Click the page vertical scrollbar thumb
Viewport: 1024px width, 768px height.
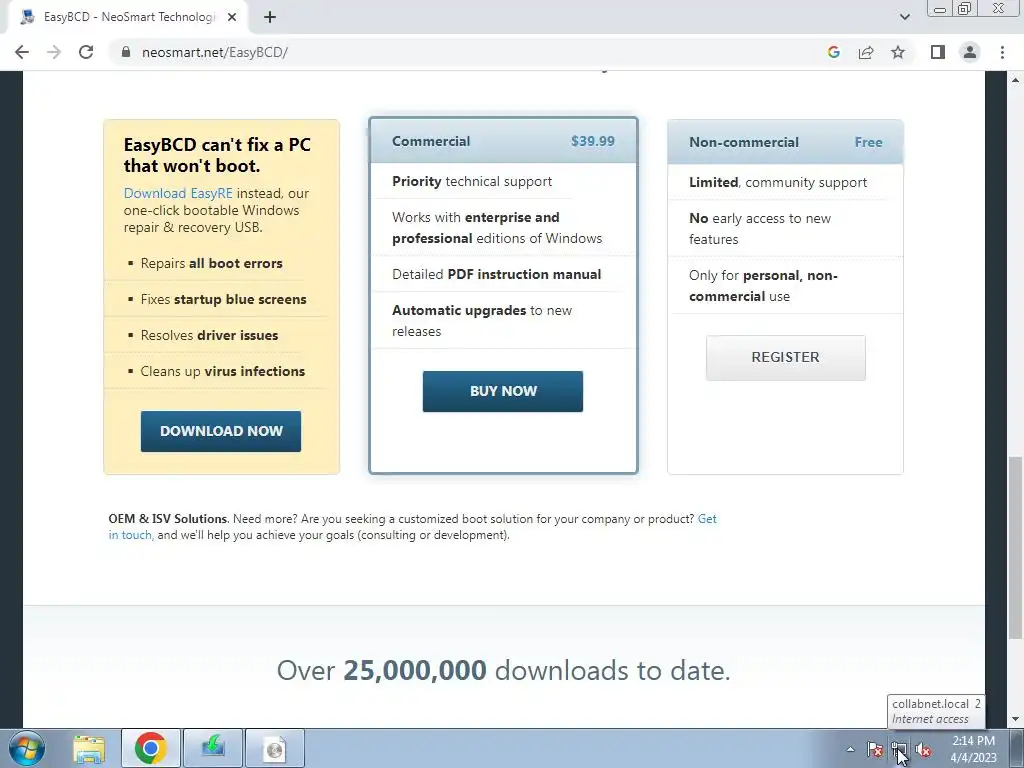click(x=1016, y=547)
